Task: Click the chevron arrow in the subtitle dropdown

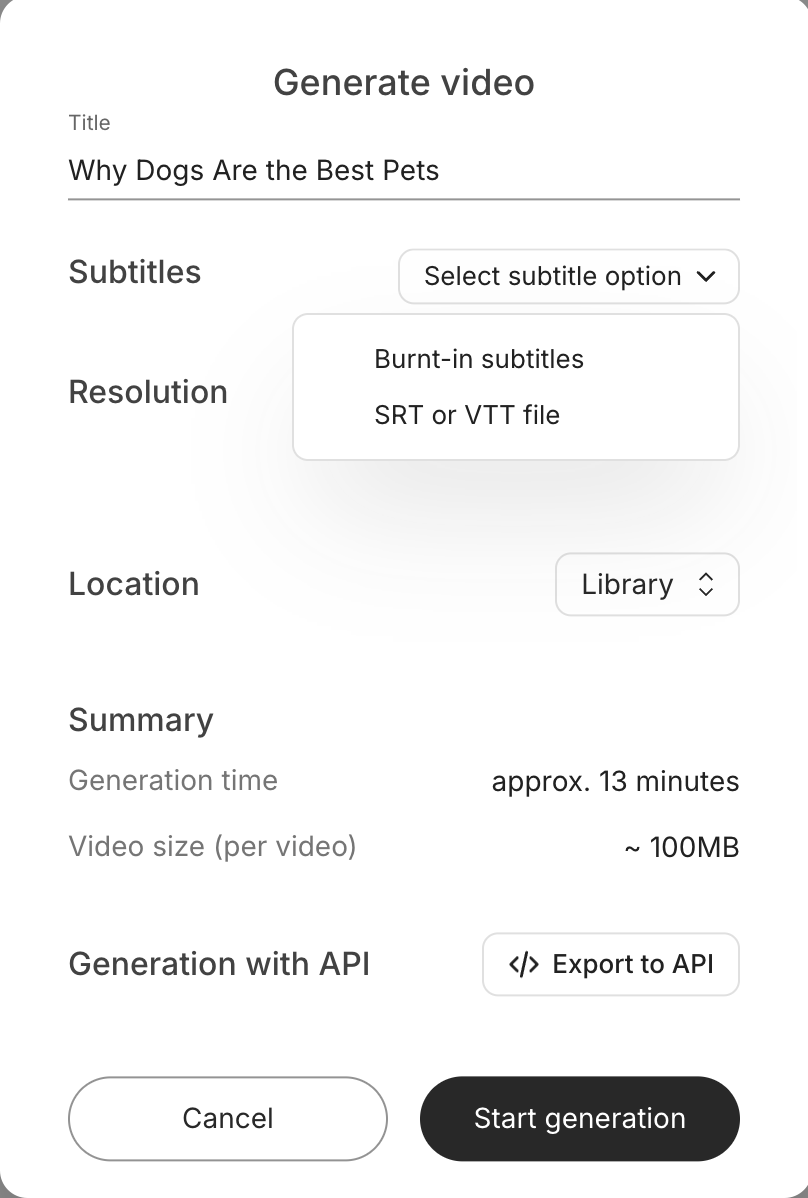Action: coord(707,277)
